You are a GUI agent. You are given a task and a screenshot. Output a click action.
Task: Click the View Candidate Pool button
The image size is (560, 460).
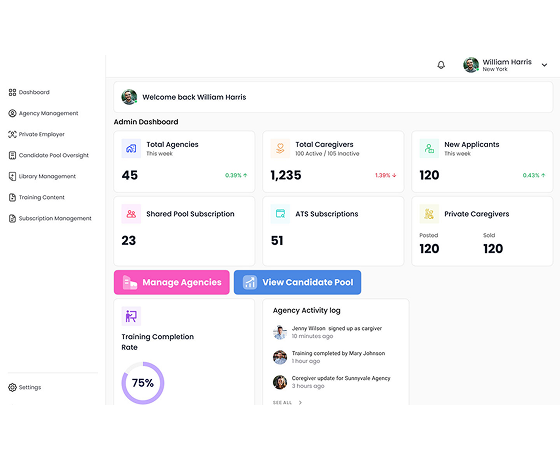click(297, 282)
